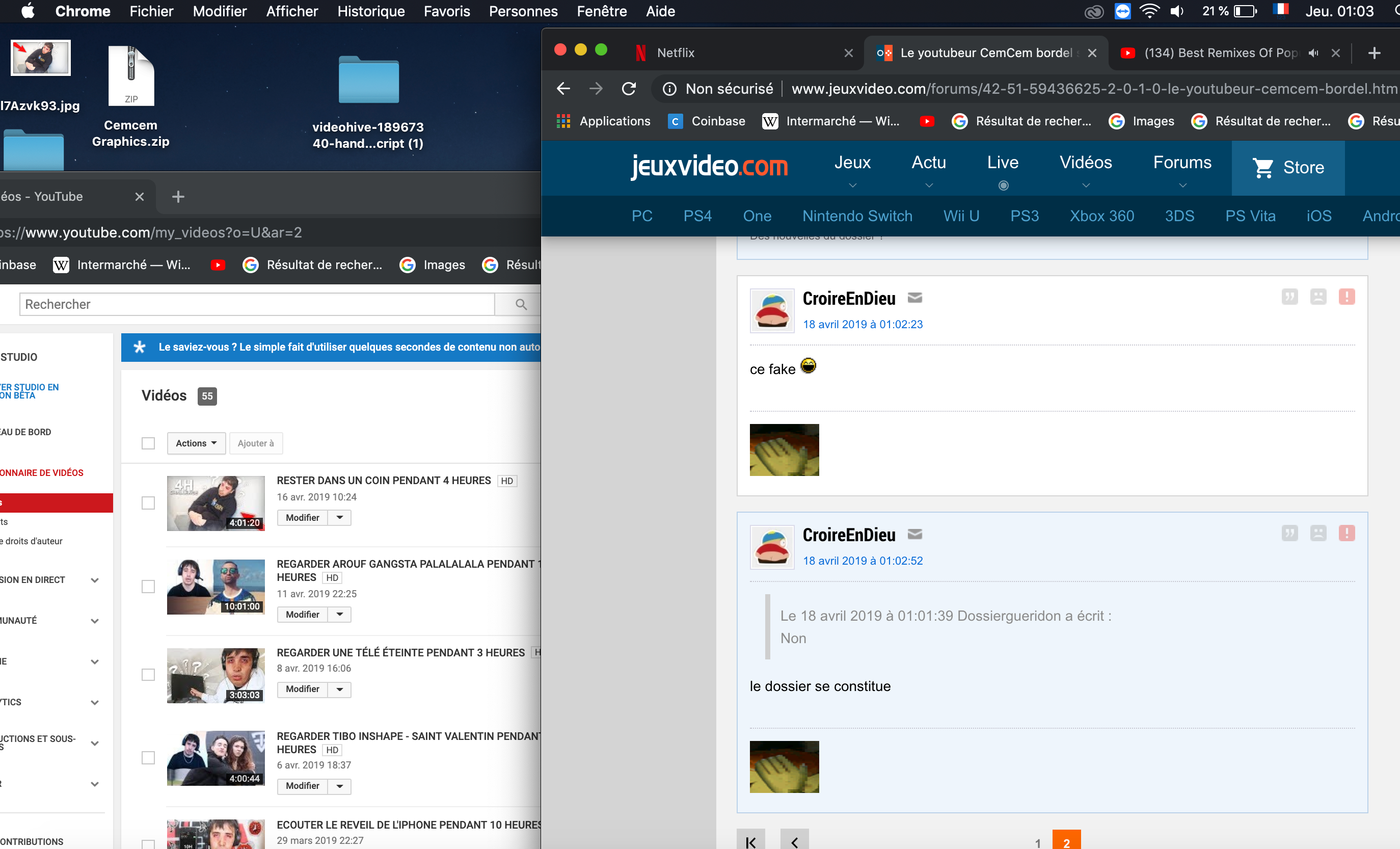1400x849 pixels.
Task: Click the site info icon beside Non sécurisé
Action: coord(670,89)
